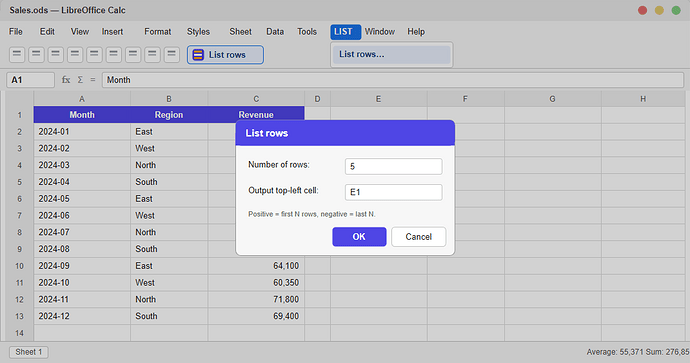The width and height of the screenshot is (690, 363).
Task: Select column H header
Action: coord(643,99)
